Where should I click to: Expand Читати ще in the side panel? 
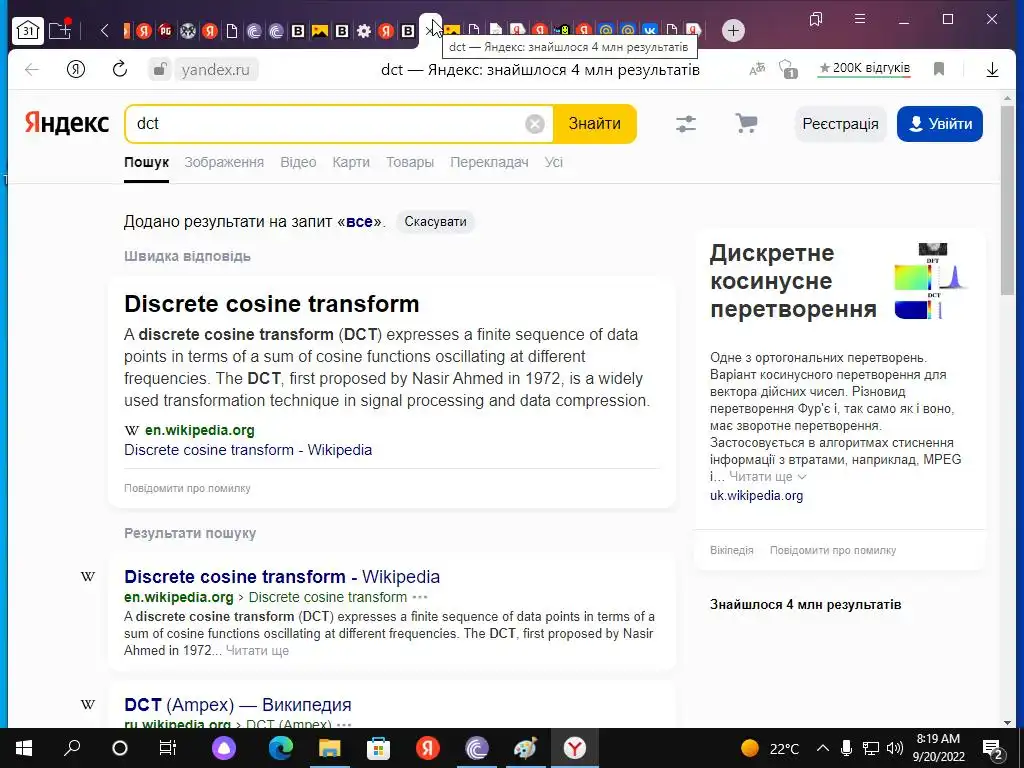[767, 477]
